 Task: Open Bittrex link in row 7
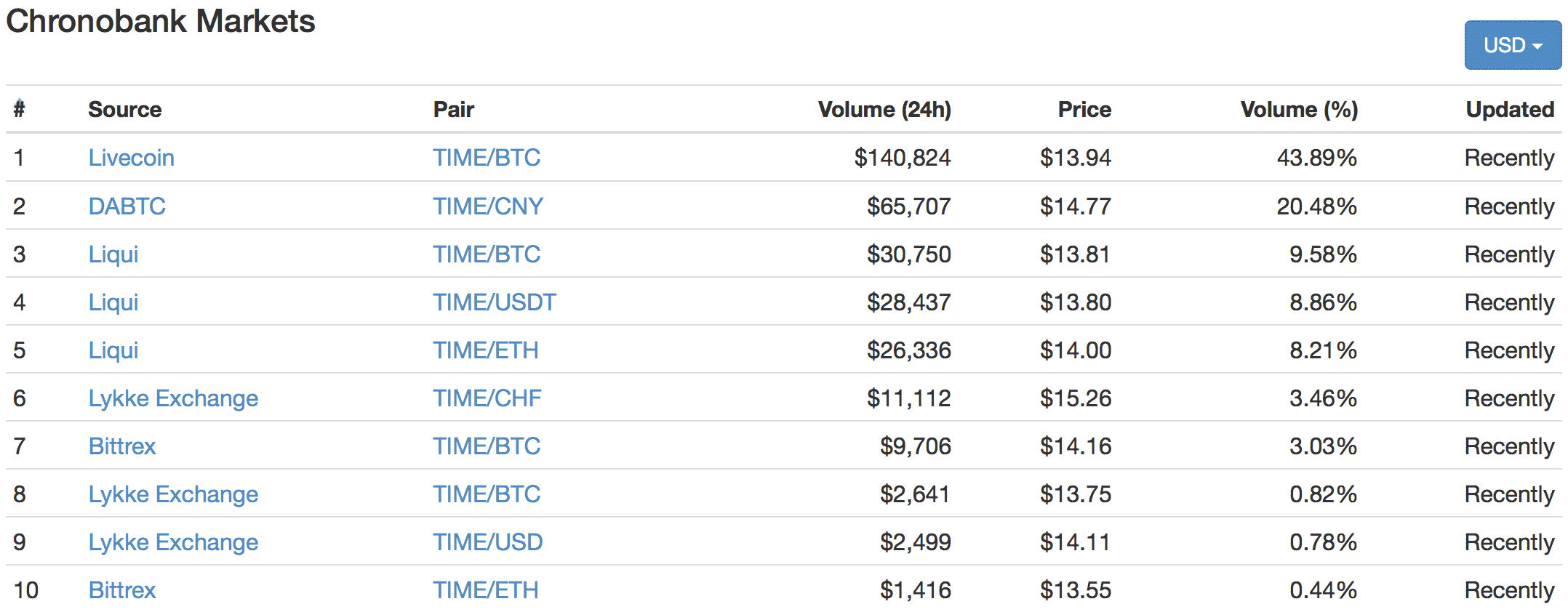click(122, 446)
